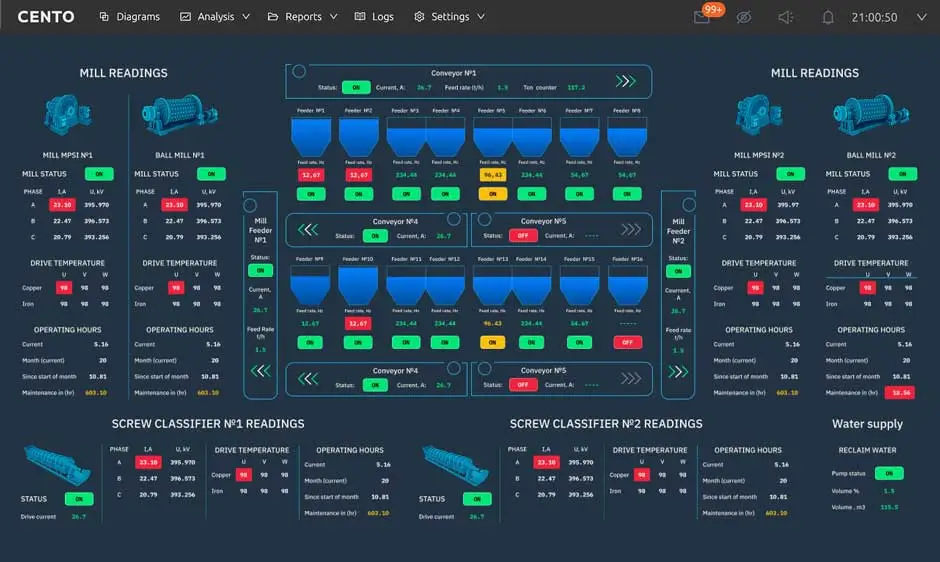Click the Diagrams icon in top bar
Screen dimensions: 940x562
(104, 17)
